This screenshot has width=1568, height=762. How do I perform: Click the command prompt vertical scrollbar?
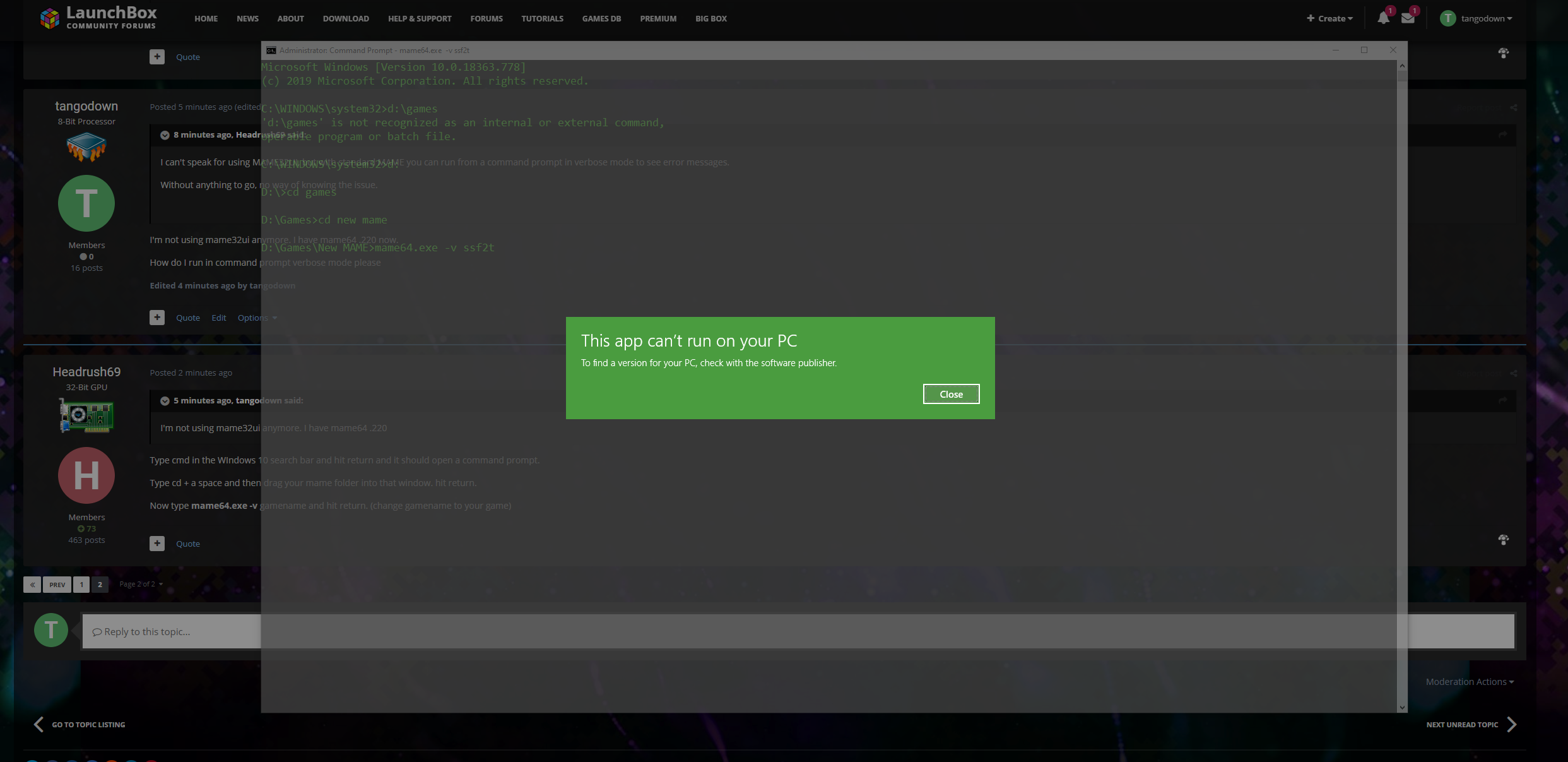[1402, 379]
